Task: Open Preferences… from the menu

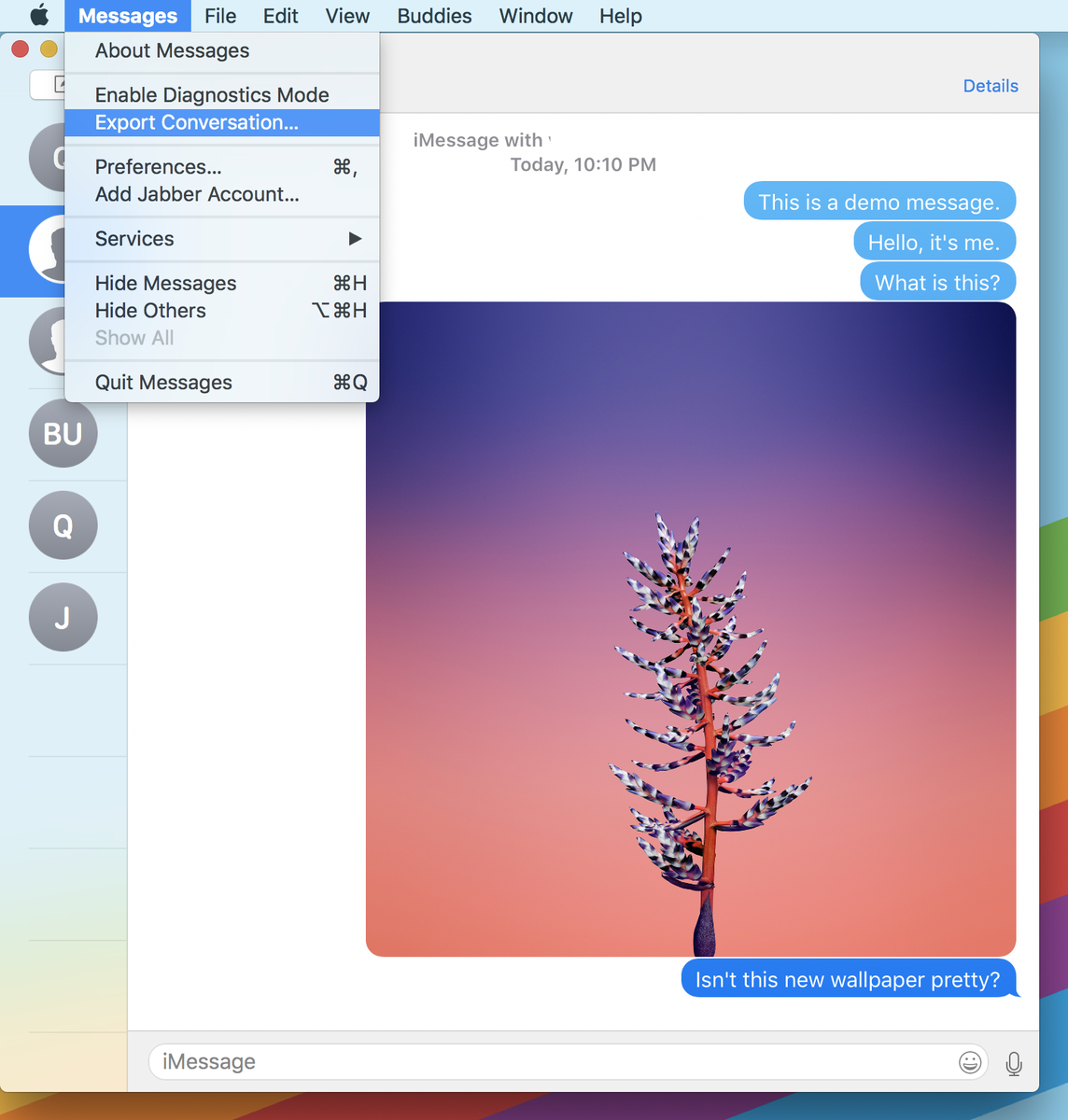Action: [x=222, y=166]
